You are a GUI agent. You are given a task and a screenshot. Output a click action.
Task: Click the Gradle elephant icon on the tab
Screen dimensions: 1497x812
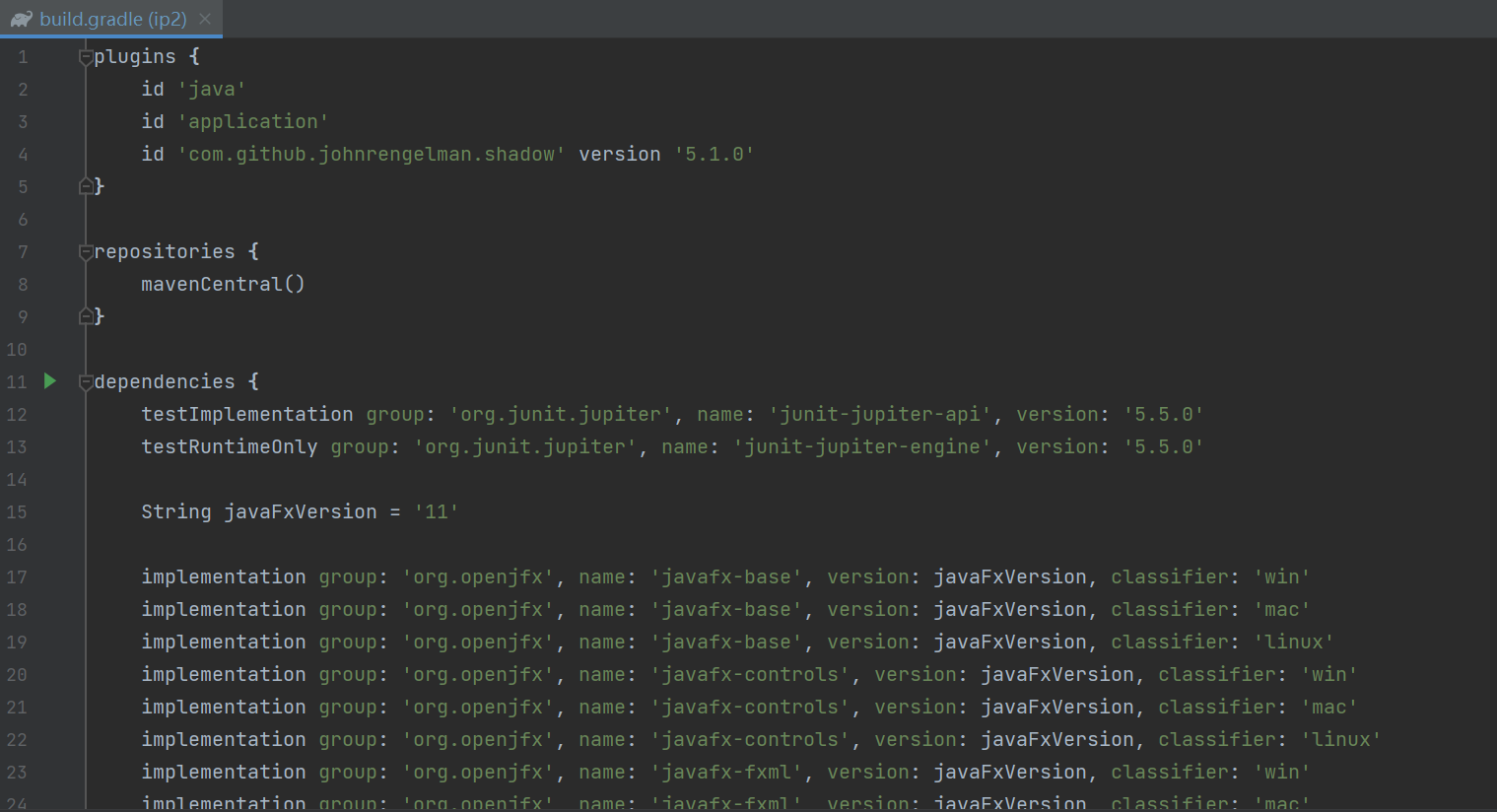[22, 18]
